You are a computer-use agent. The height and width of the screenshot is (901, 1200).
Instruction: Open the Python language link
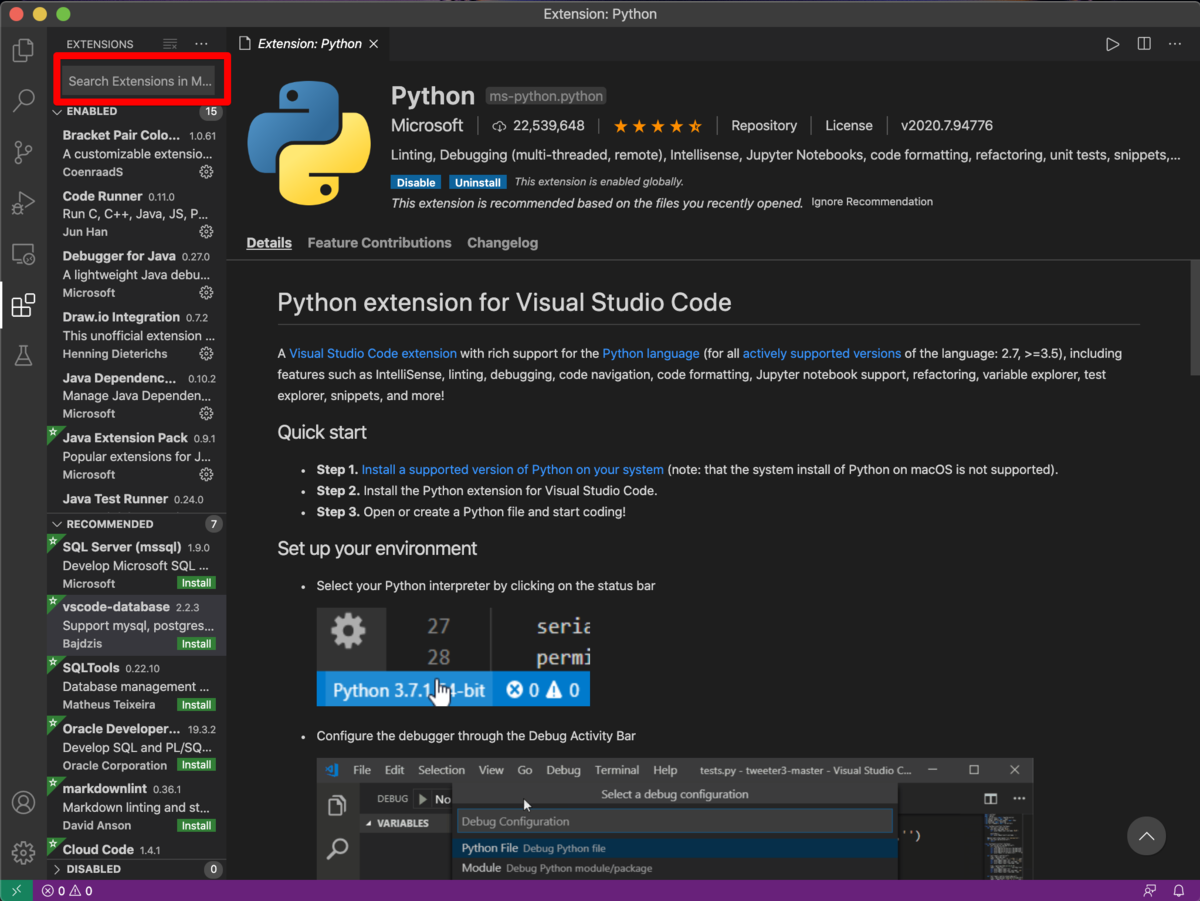tap(651, 354)
